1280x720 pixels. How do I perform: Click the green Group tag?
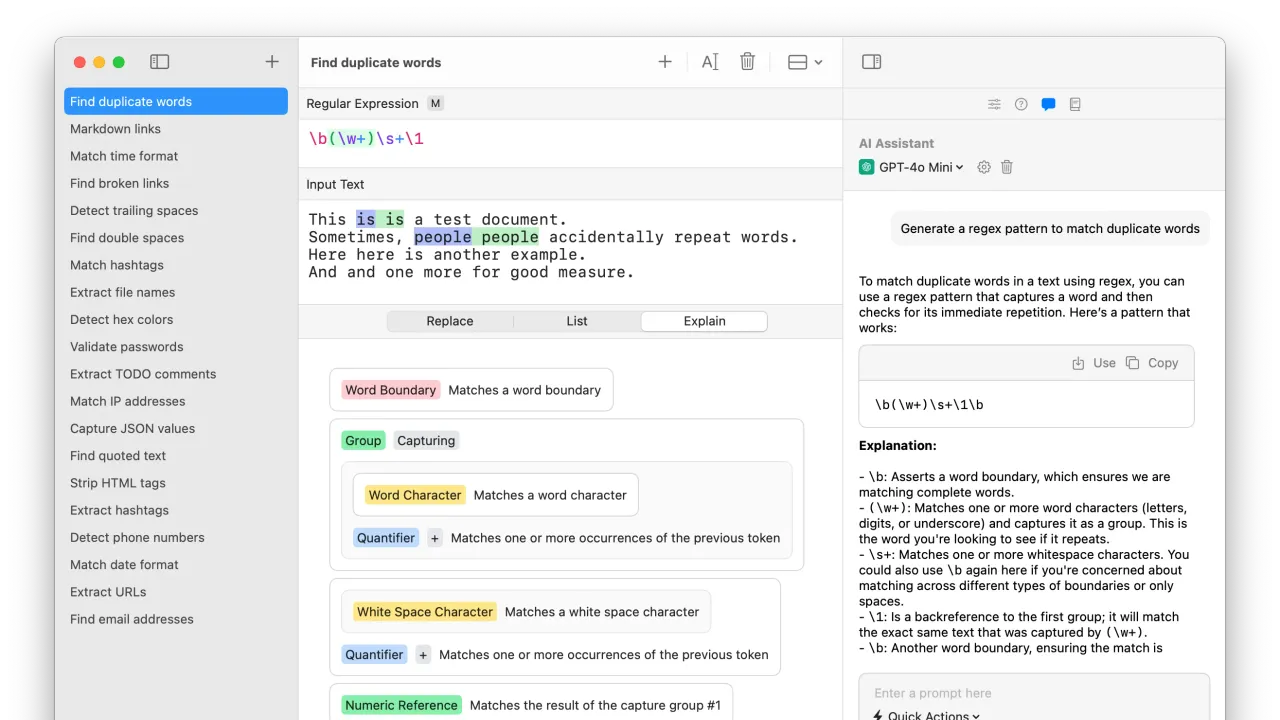tap(363, 440)
